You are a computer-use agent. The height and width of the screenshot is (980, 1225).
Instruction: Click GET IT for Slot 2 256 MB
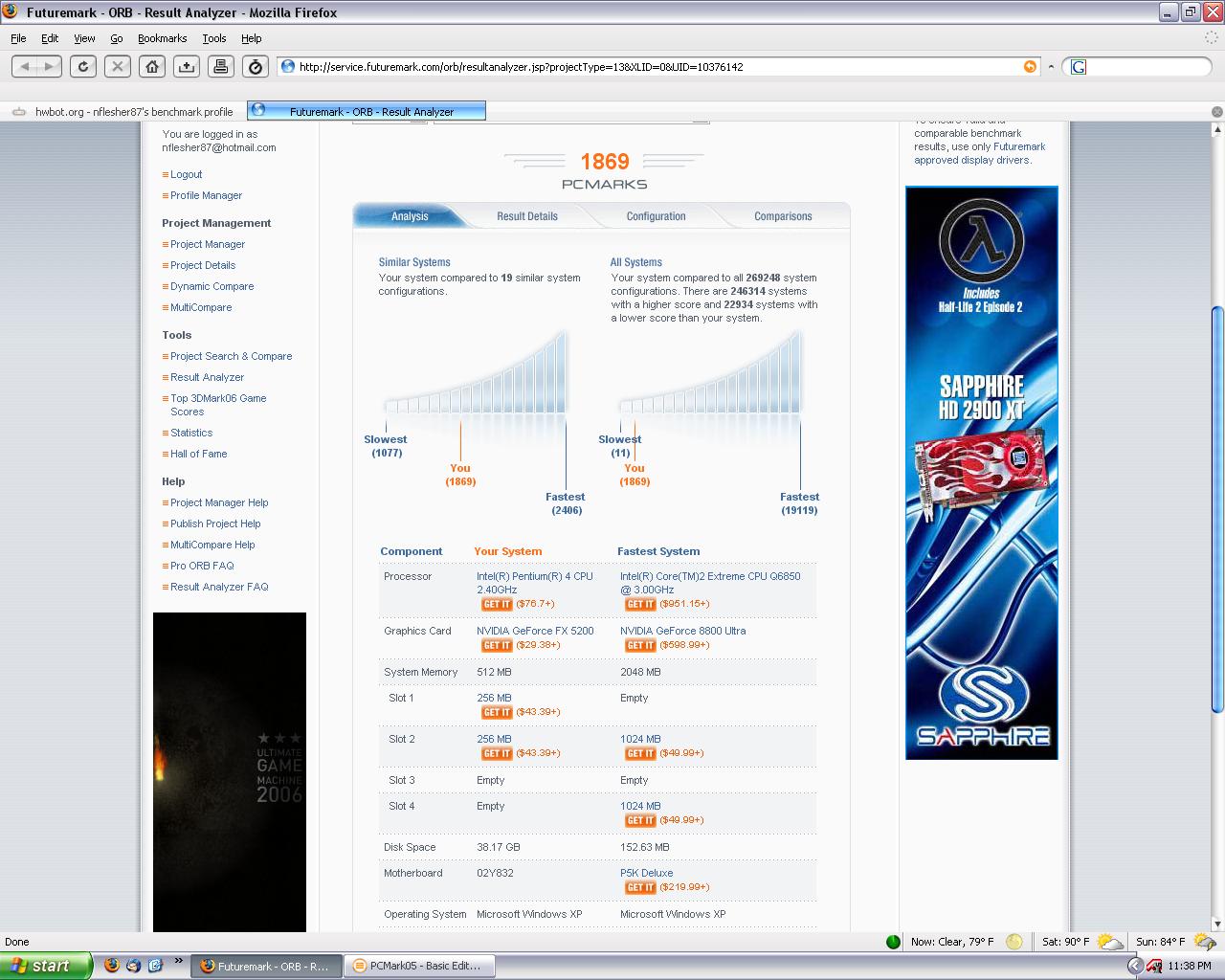(497, 754)
